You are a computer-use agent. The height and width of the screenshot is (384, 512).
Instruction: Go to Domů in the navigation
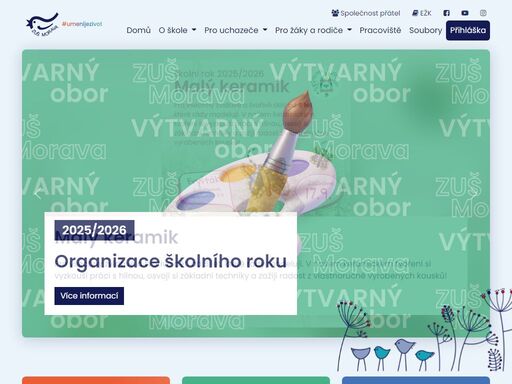click(x=138, y=30)
